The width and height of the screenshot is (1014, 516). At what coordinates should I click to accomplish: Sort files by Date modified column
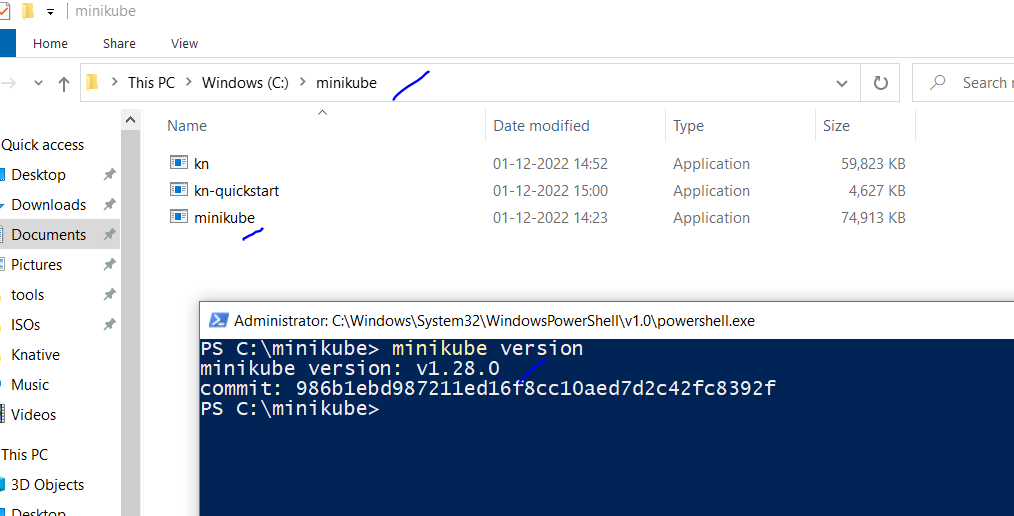[541, 126]
